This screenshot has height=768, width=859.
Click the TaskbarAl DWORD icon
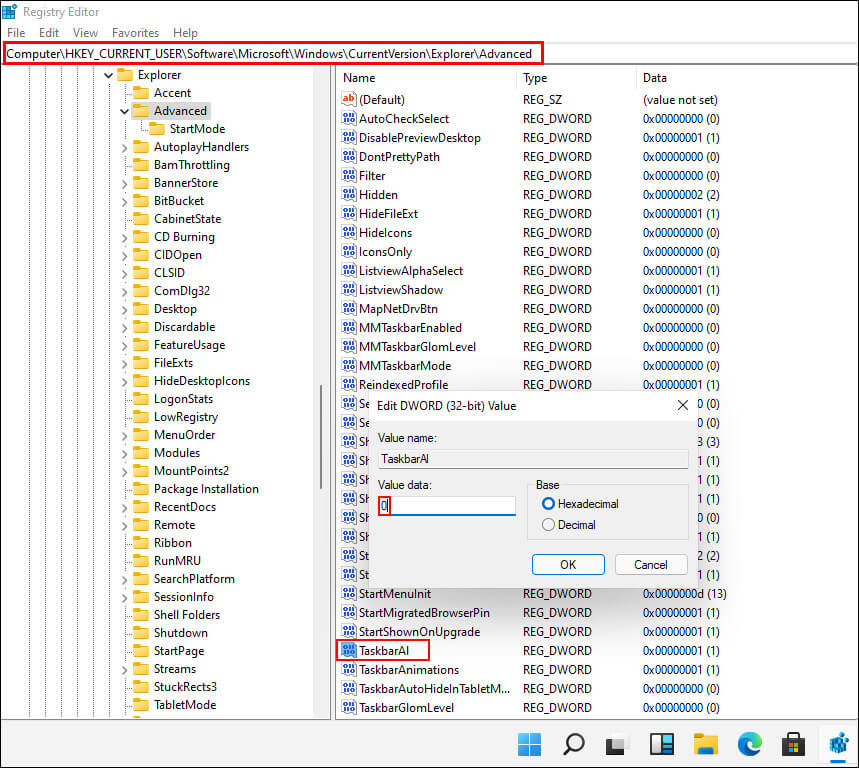[348, 650]
